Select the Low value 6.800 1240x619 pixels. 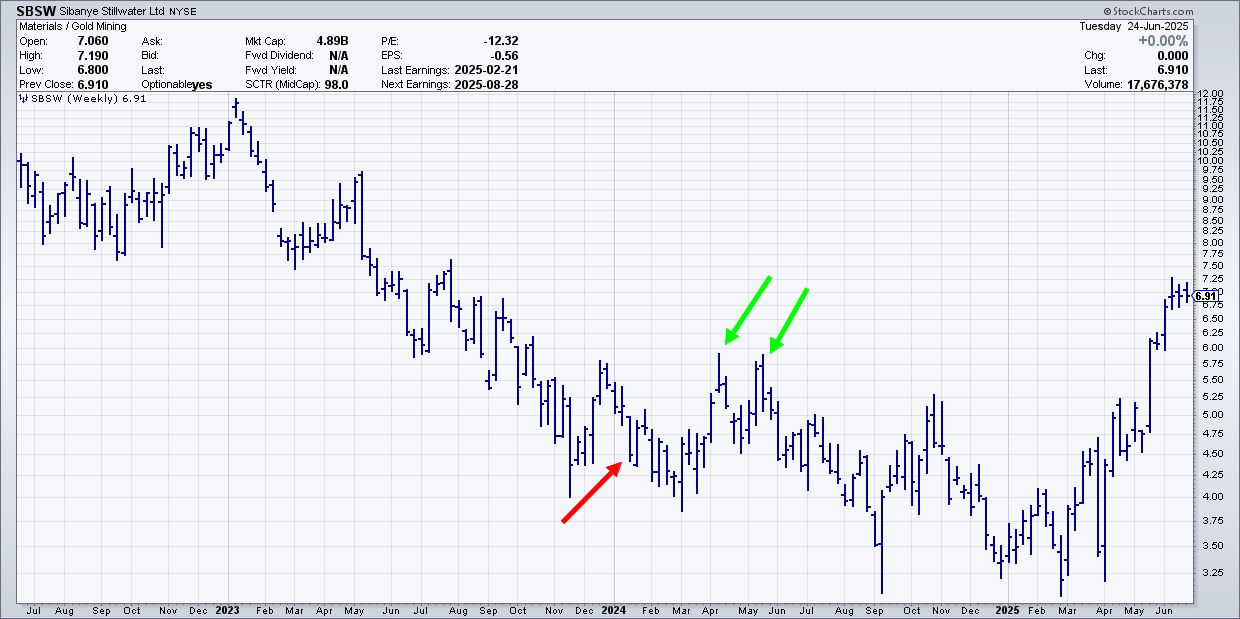pyautogui.click(x=93, y=70)
